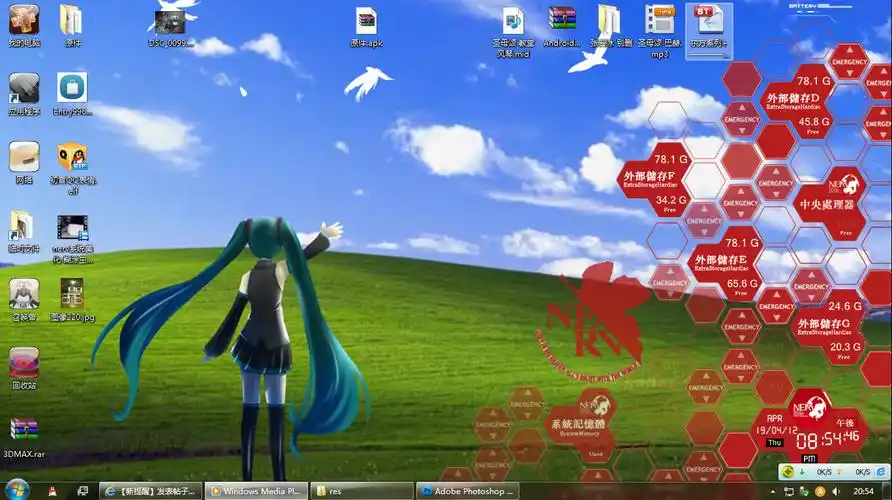The height and width of the screenshot is (500, 892).
Task: Select the 东方系列 BT torrent file icon
Action: point(708,22)
